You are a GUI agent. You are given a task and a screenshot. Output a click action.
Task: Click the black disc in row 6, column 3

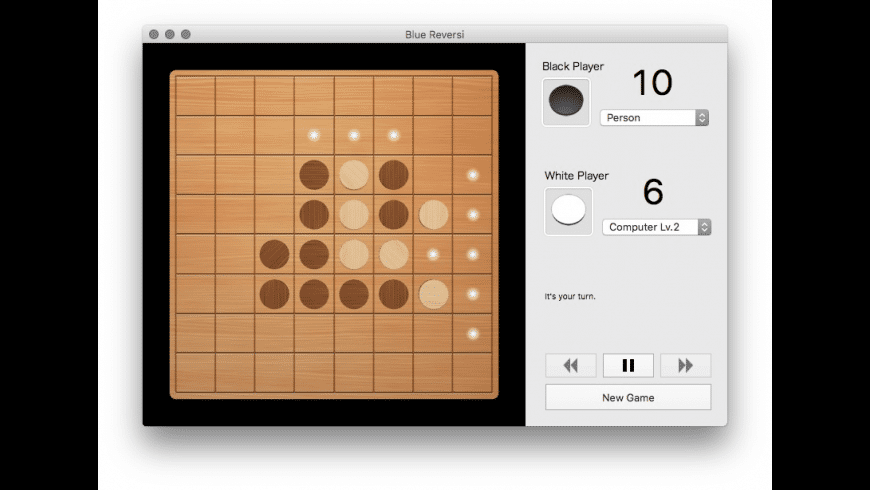275,294
